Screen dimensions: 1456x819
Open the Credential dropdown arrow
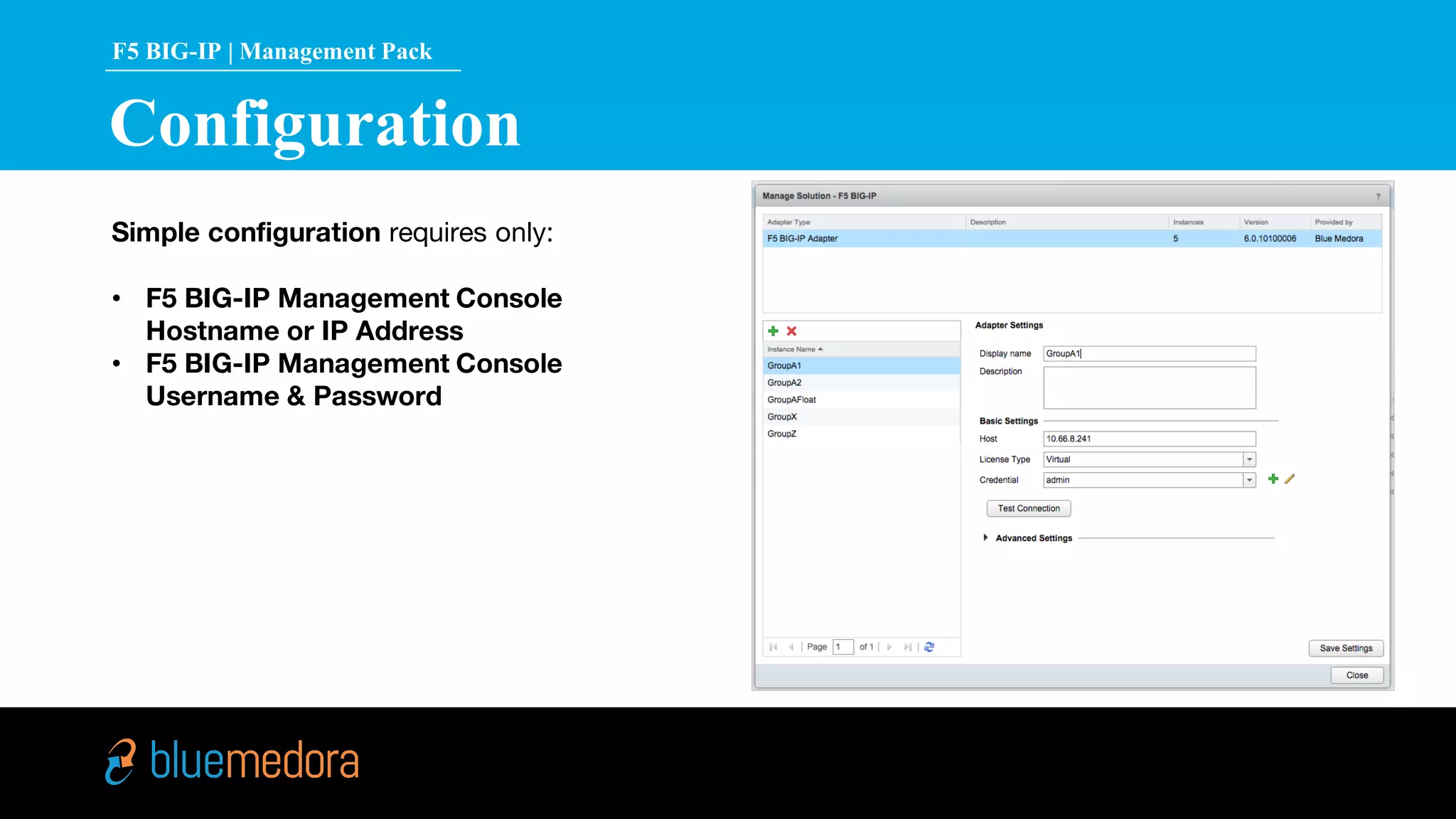tap(1249, 481)
